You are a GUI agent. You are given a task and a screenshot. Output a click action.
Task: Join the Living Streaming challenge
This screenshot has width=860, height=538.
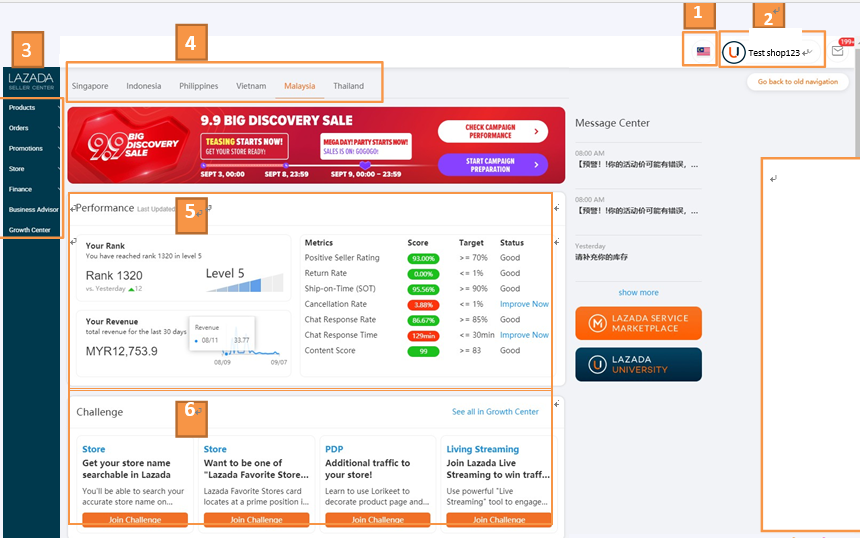tap(499, 519)
